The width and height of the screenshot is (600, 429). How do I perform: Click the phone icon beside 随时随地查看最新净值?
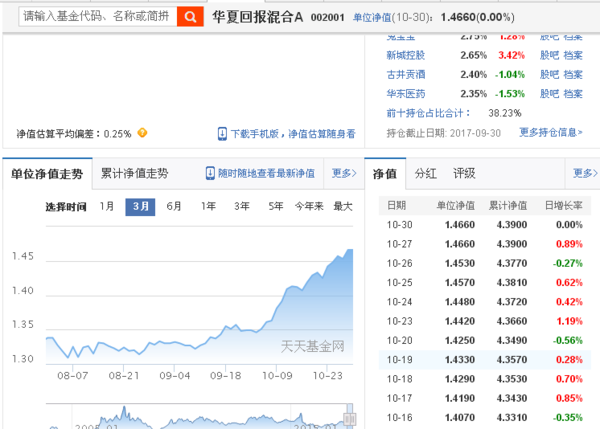[210, 173]
